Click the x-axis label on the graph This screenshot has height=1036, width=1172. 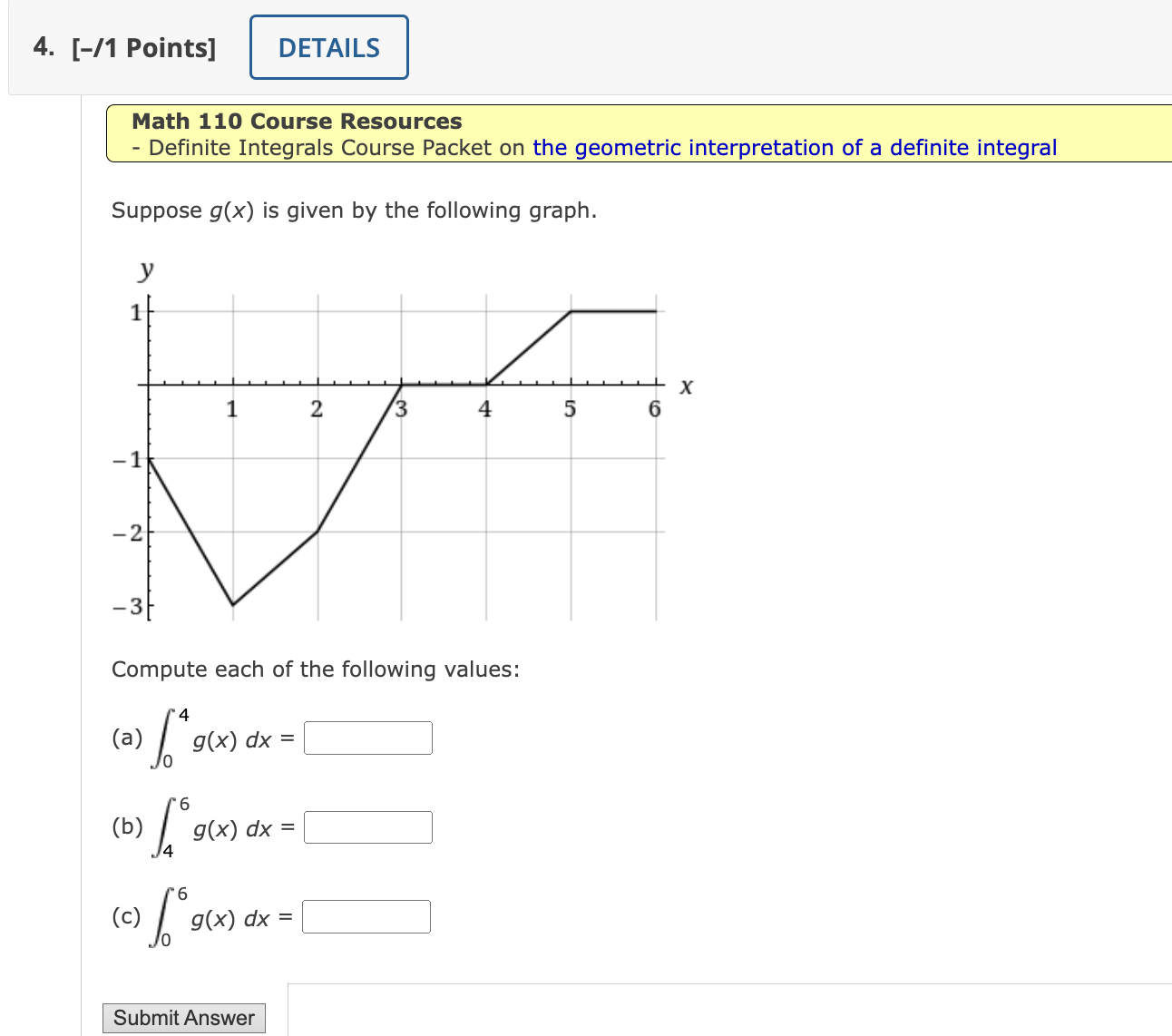[x=687, y=385]
